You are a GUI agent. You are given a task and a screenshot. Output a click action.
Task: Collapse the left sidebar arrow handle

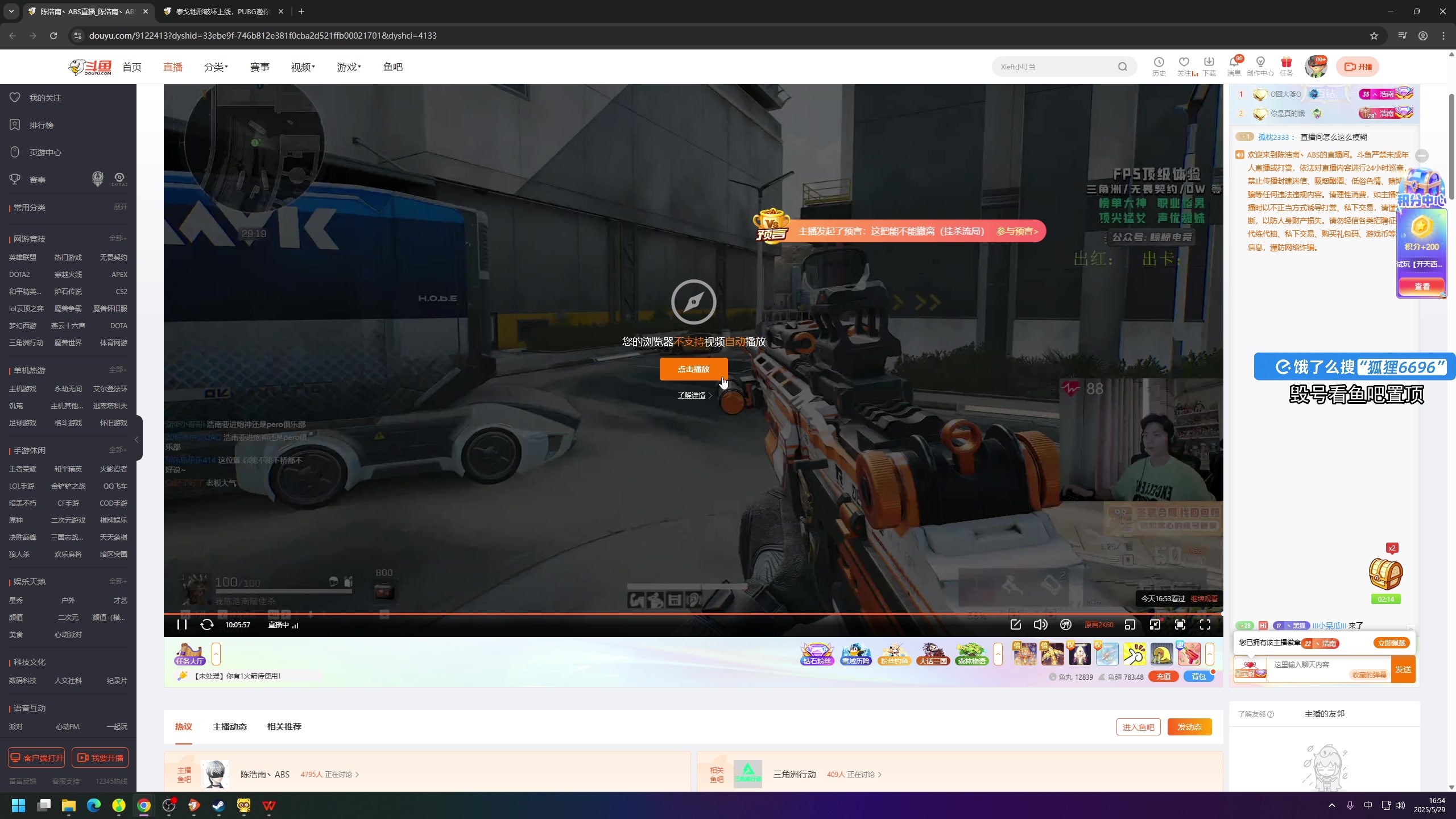(136, 440)
